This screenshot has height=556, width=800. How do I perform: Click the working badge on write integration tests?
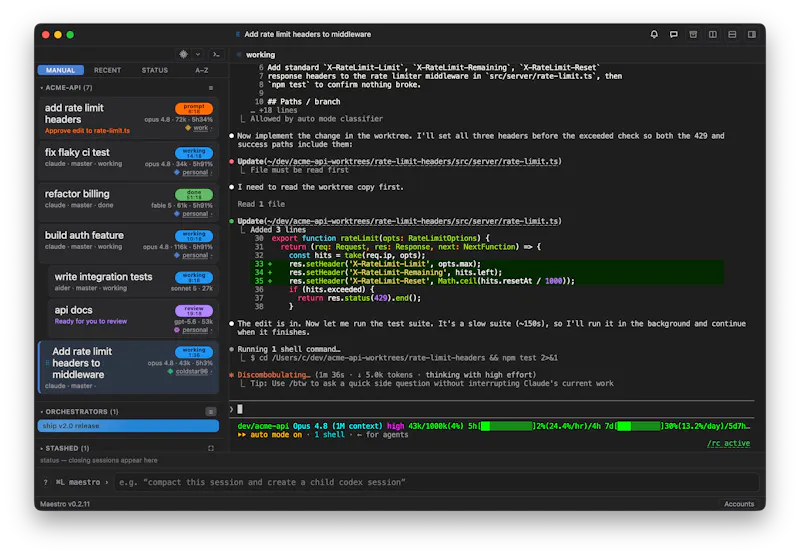pos(194,277)
